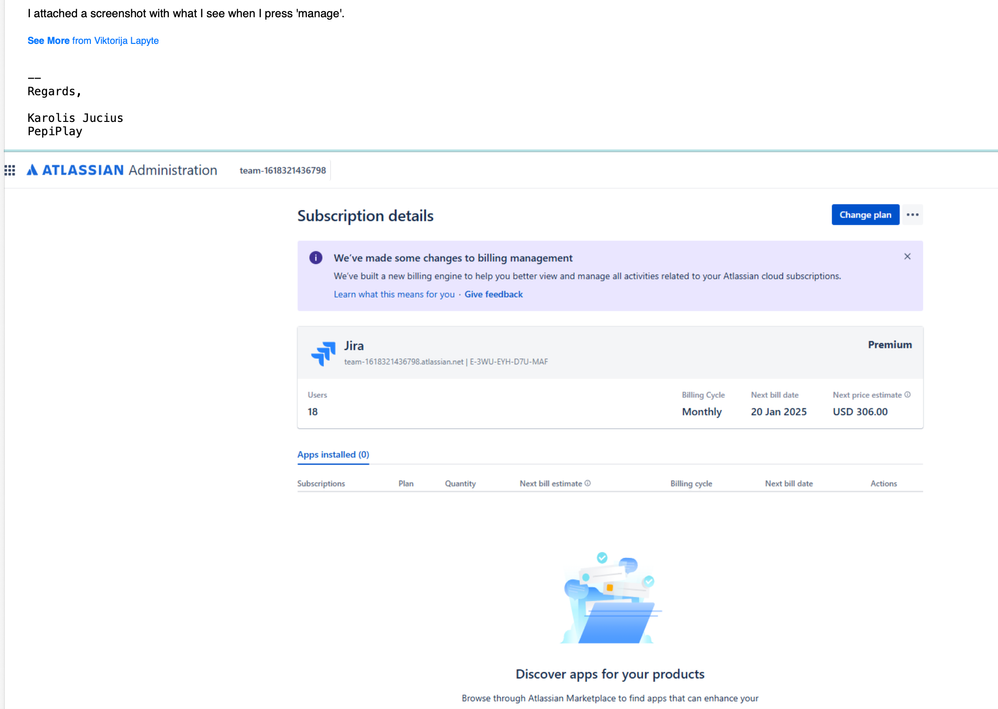Dismiss the billing management banner
The height and width of the screenshot is (709, 998).
click(x=907, y=256)
